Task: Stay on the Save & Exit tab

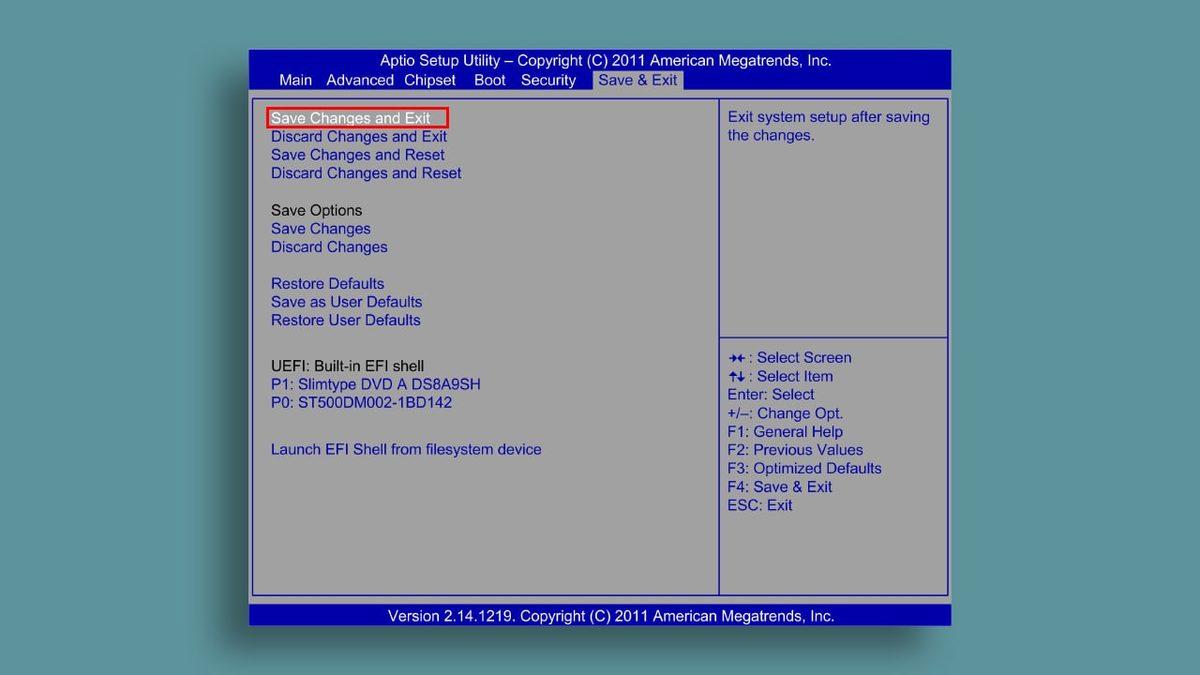Action: [x=637, y=80]
